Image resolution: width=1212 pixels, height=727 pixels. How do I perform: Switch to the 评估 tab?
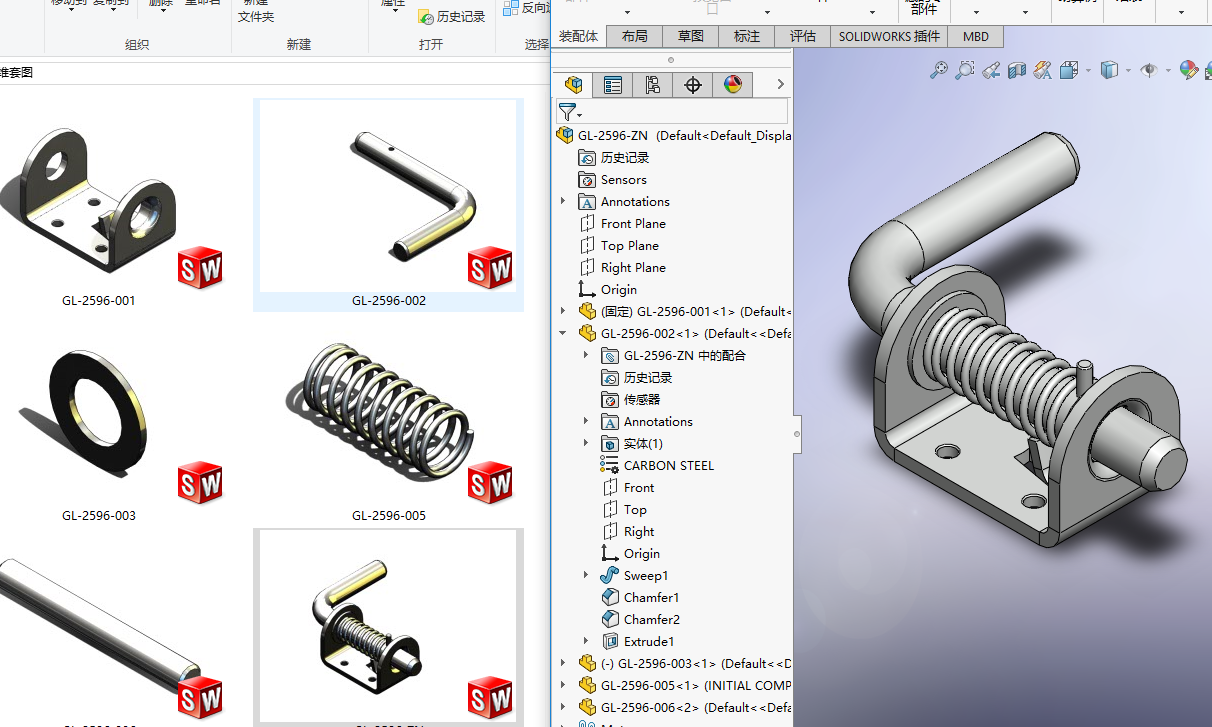(x=803, y=36)
